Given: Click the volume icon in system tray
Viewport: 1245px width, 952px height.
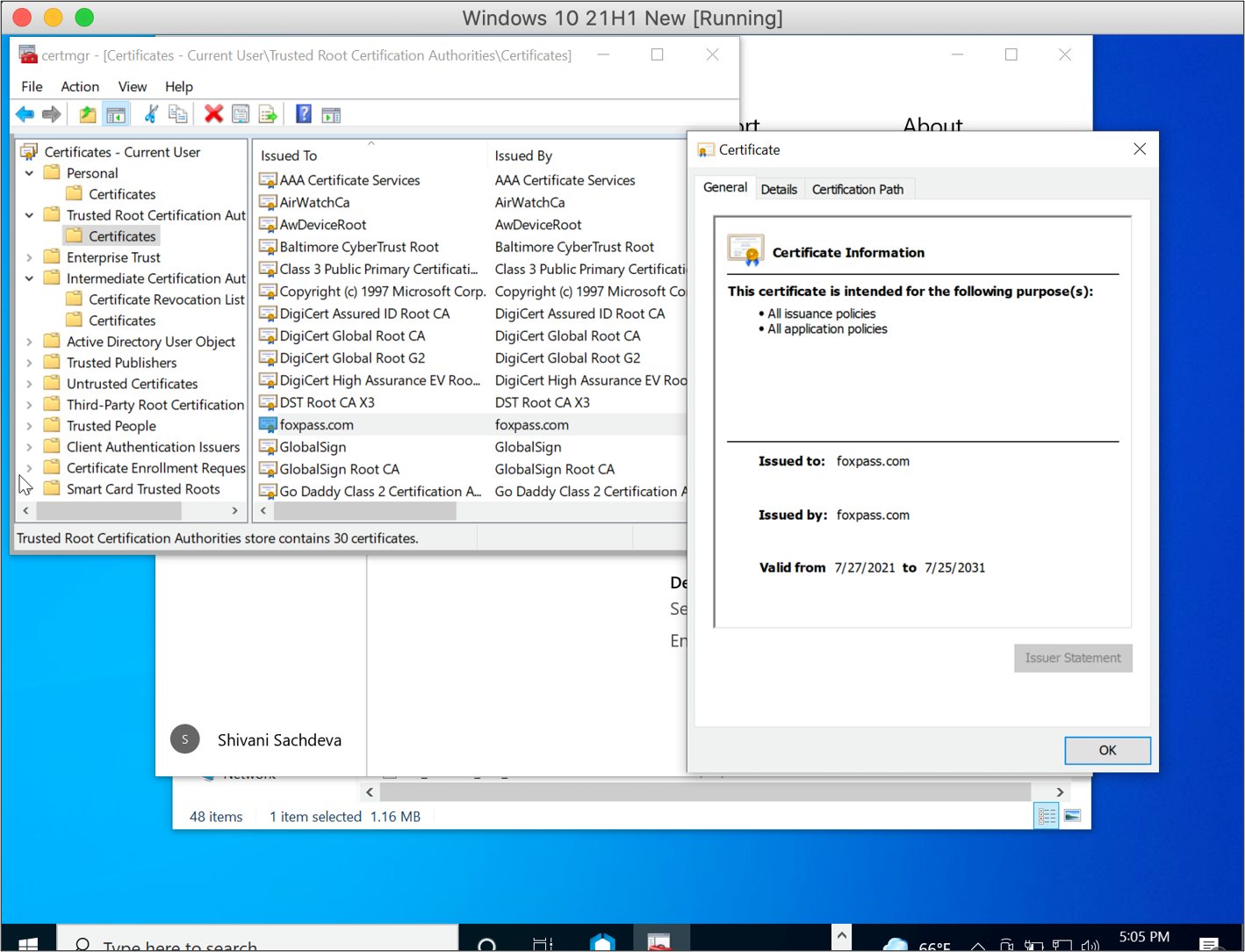Looking at the screenshot, I should (1090, 946).
